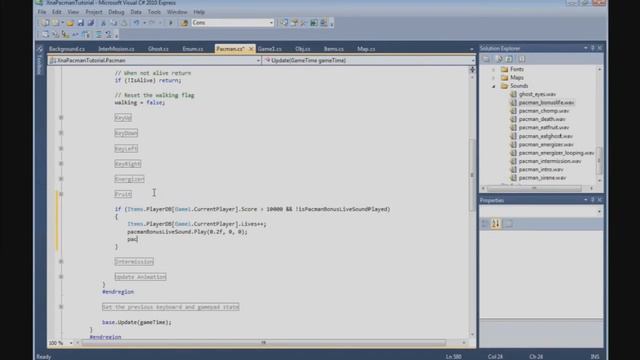Image resolution: width=640 pixels, height=360 pixels.
Task: Click the Save All toolbar icon
Action: tap(91, 23)
